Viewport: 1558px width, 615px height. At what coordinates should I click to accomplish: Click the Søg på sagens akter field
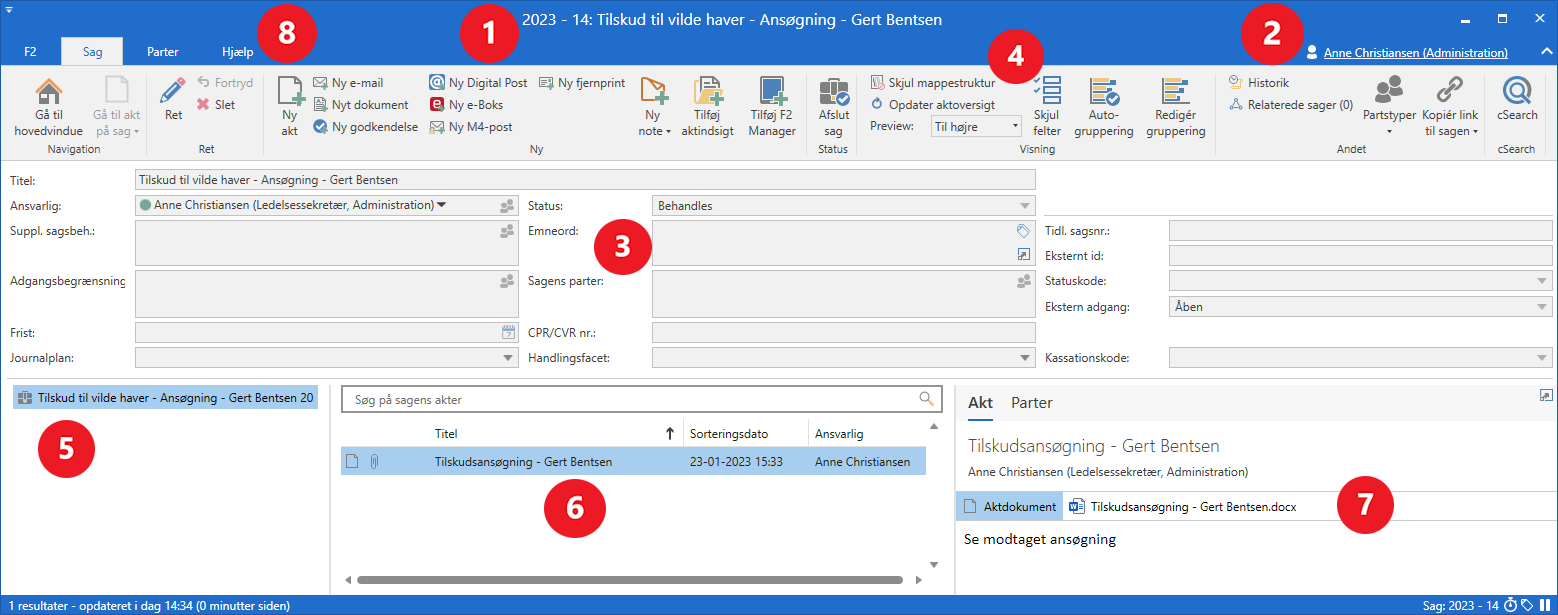pos(630,400)
